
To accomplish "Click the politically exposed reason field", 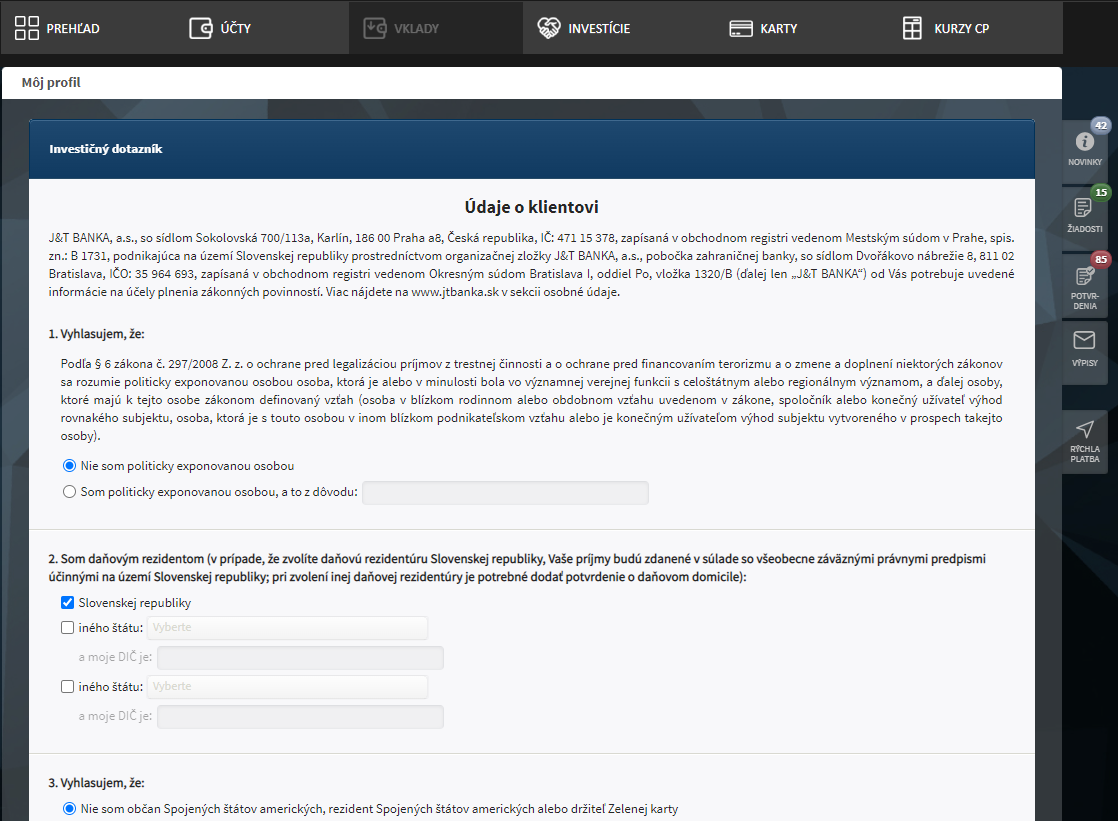I will 505,493.
